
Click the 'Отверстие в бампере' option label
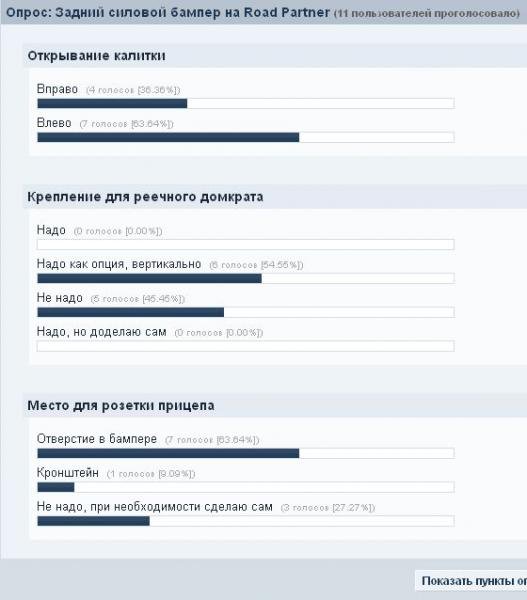[97, 439]
